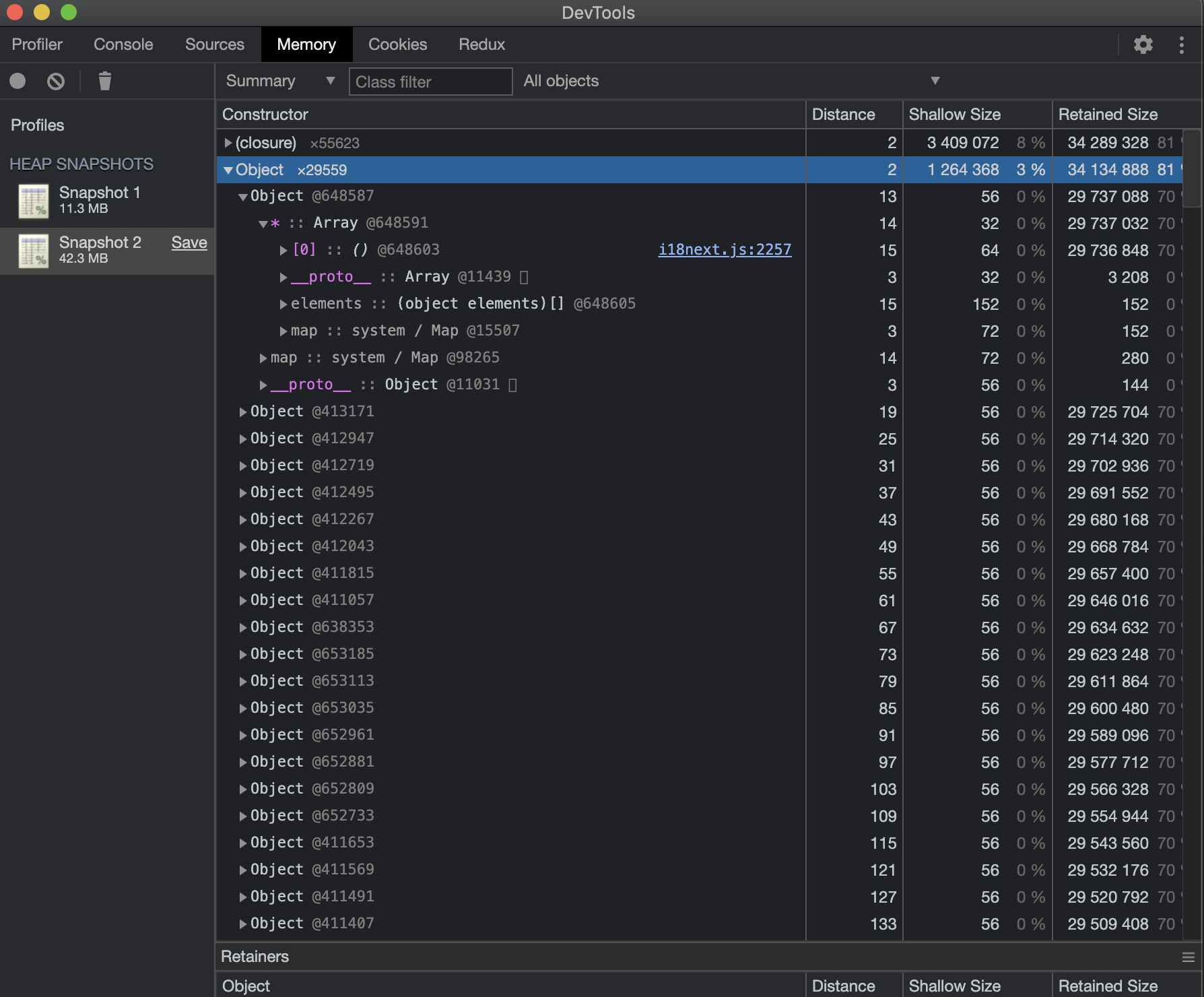Start recording a heap snapshot

(x=18, y=82)
